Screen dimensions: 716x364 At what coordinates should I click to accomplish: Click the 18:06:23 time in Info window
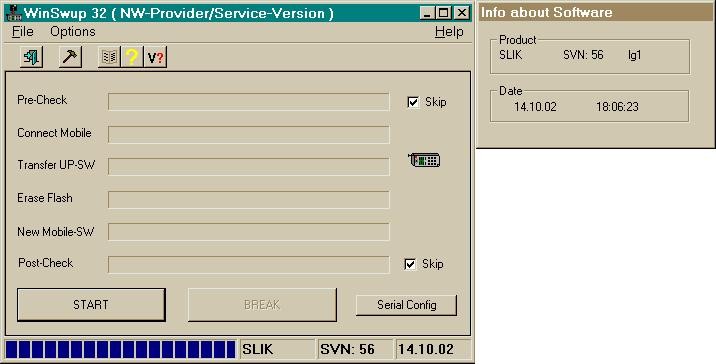click(617, 107)
